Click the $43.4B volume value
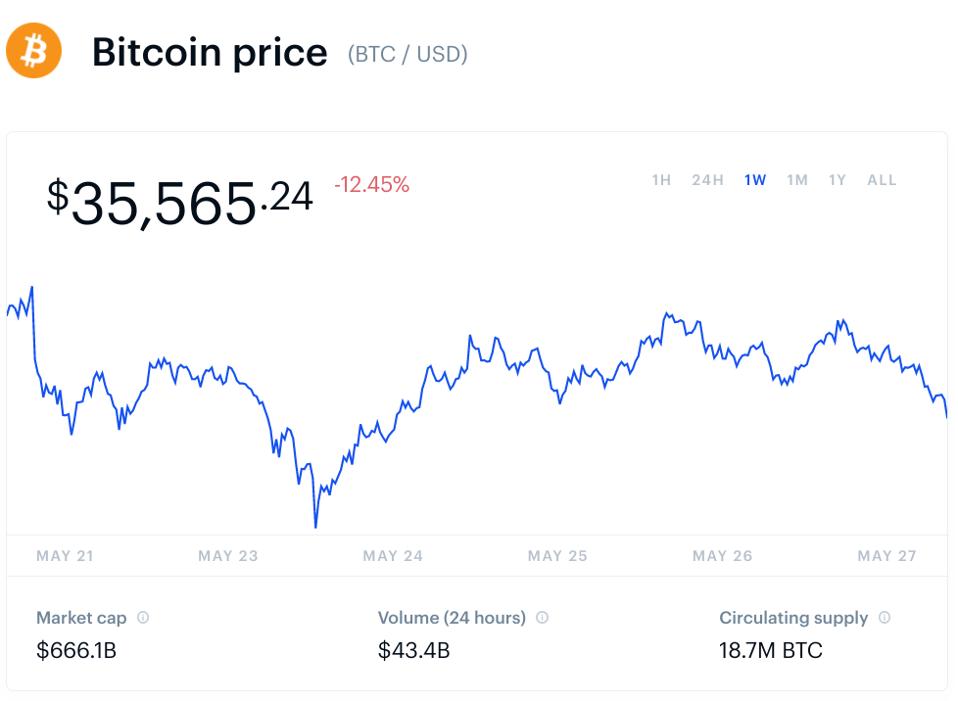Image resolution: width=958 pixels, height=701 pixels. 414,651
